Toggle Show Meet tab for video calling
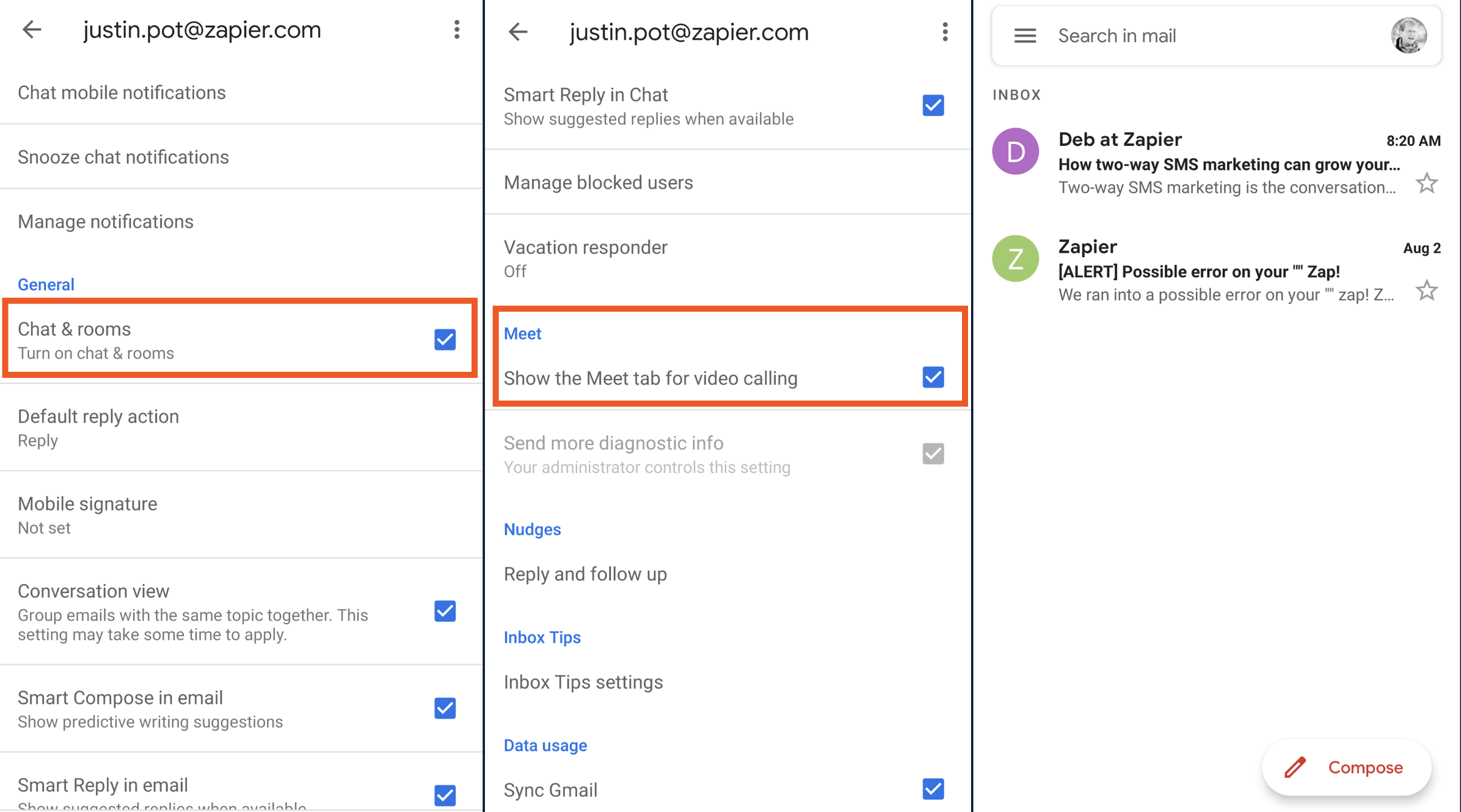The width and height of the screenshot is (1461, 812). tap(932, 377)
